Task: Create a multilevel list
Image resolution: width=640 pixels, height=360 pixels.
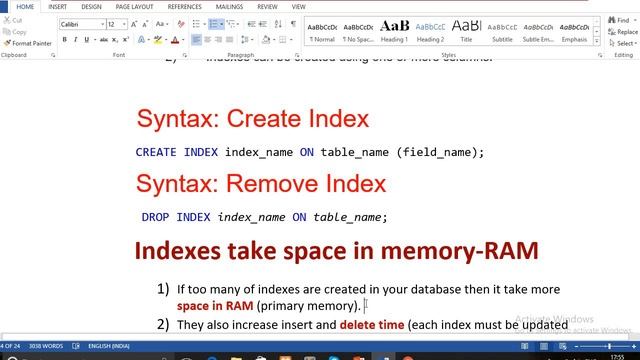Action: [x=231, y=24]
